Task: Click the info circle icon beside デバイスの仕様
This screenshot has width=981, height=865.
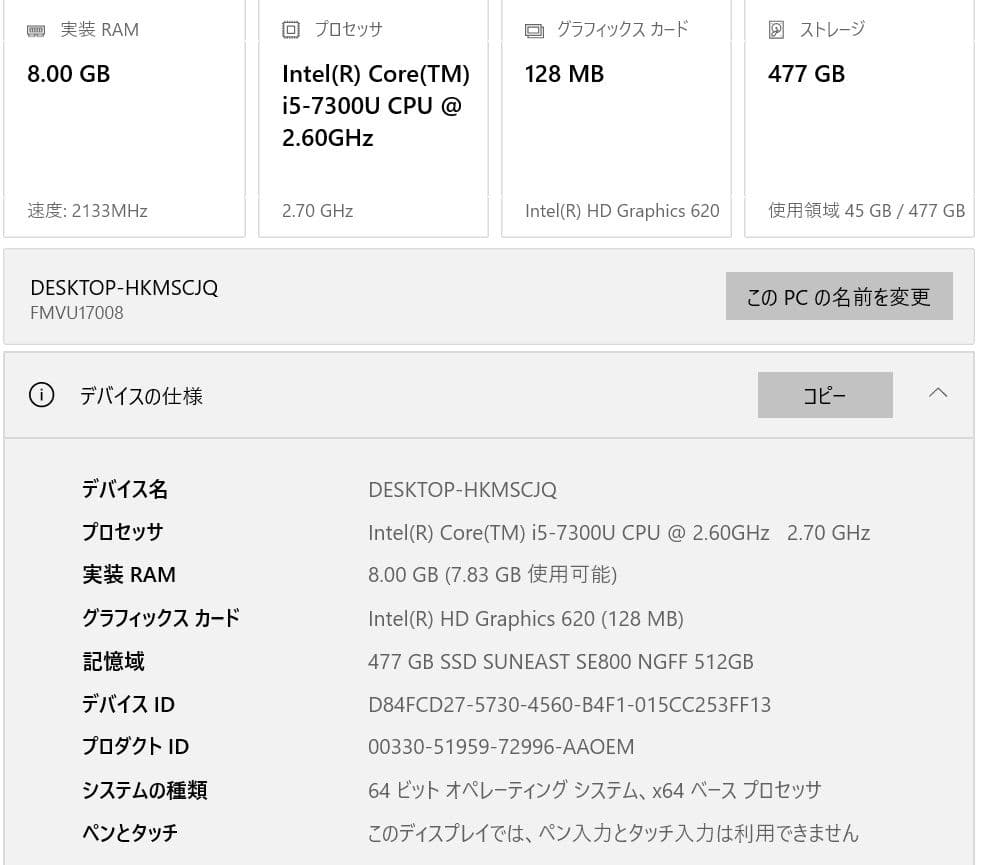Action: pos(41,394)
